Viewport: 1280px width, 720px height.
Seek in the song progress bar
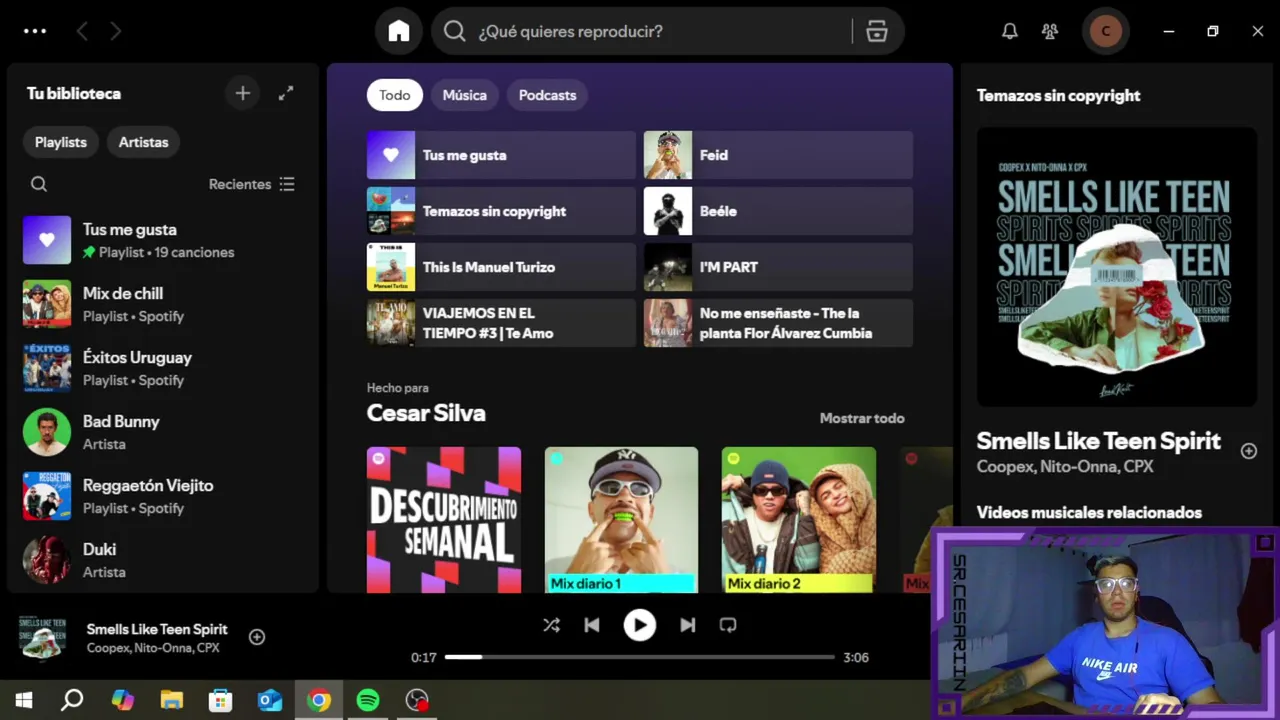pyautogui.click(x=640, y=657)
